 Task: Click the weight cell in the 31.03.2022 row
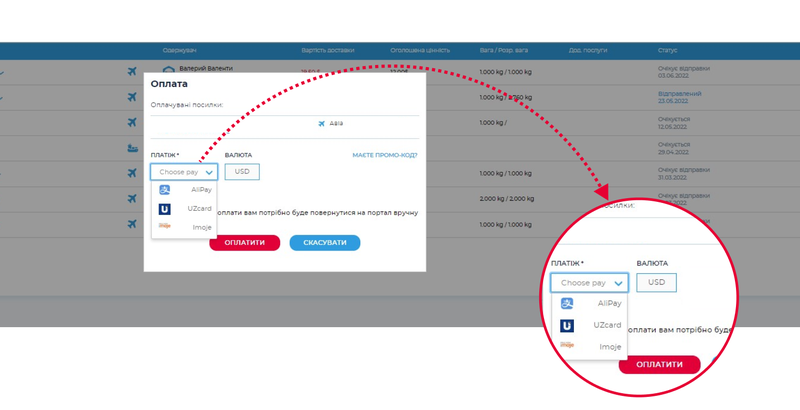[506, 174]
